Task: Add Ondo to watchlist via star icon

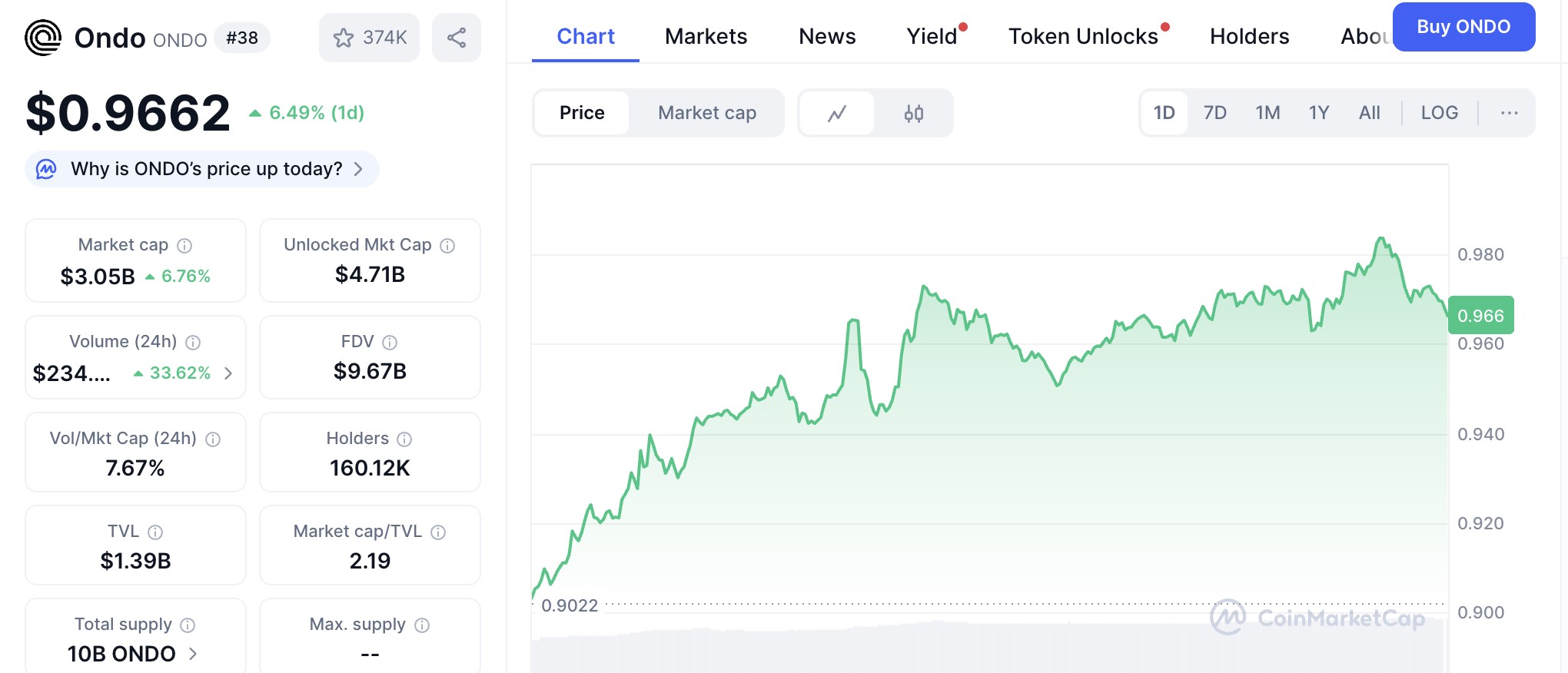Action: click(x=344, y=38)
